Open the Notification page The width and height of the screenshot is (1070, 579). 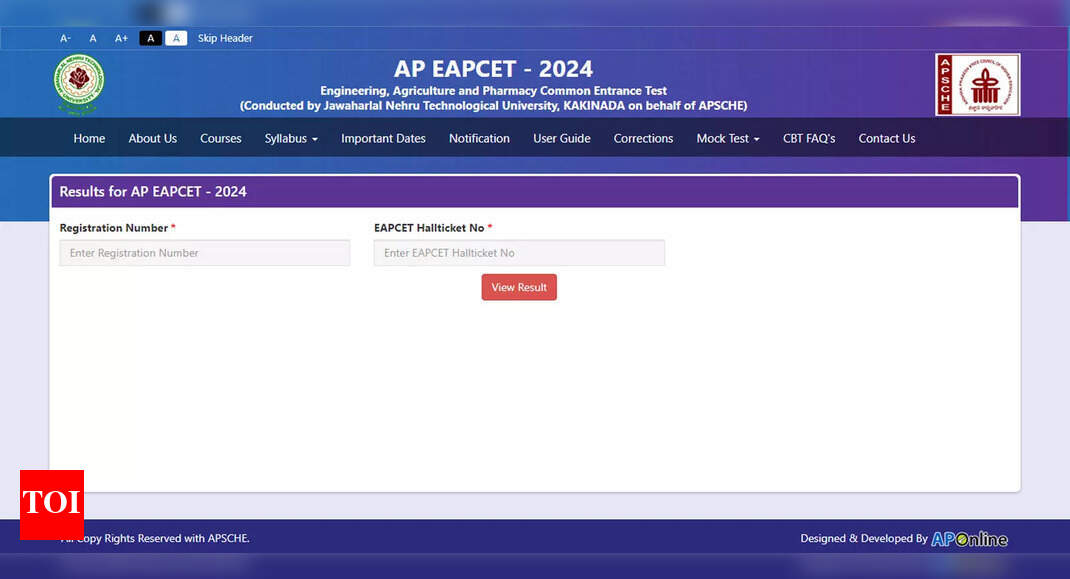coord(479,138)
